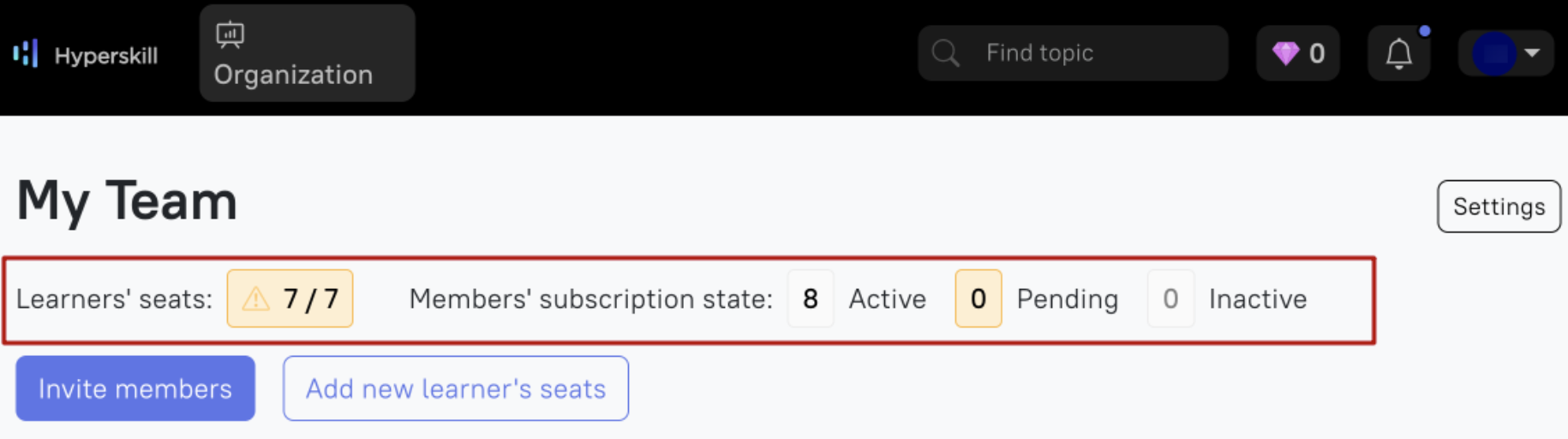Image resolution: width=1568 pixels, height=439 pixels.
Task: Select the 0 Inactive members count
Action: click(1170, 298)
